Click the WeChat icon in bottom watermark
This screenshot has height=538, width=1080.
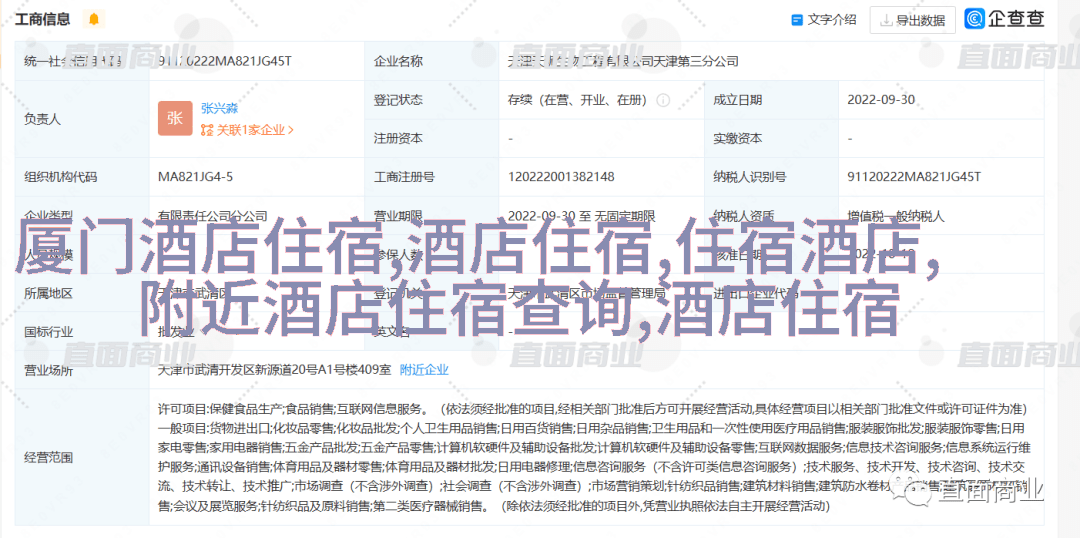pos(912,491)
